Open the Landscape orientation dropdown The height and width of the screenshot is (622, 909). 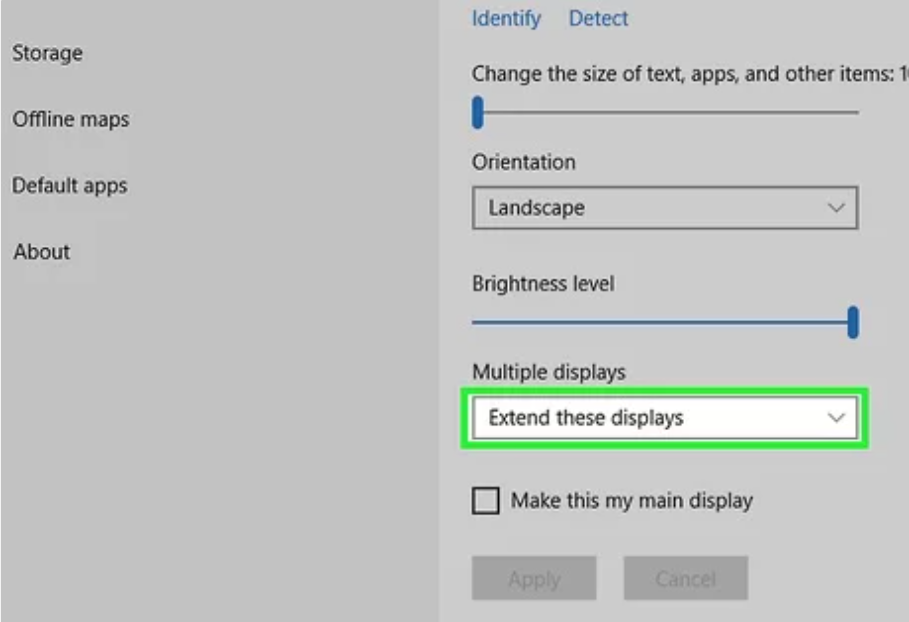tap(665, 208)
